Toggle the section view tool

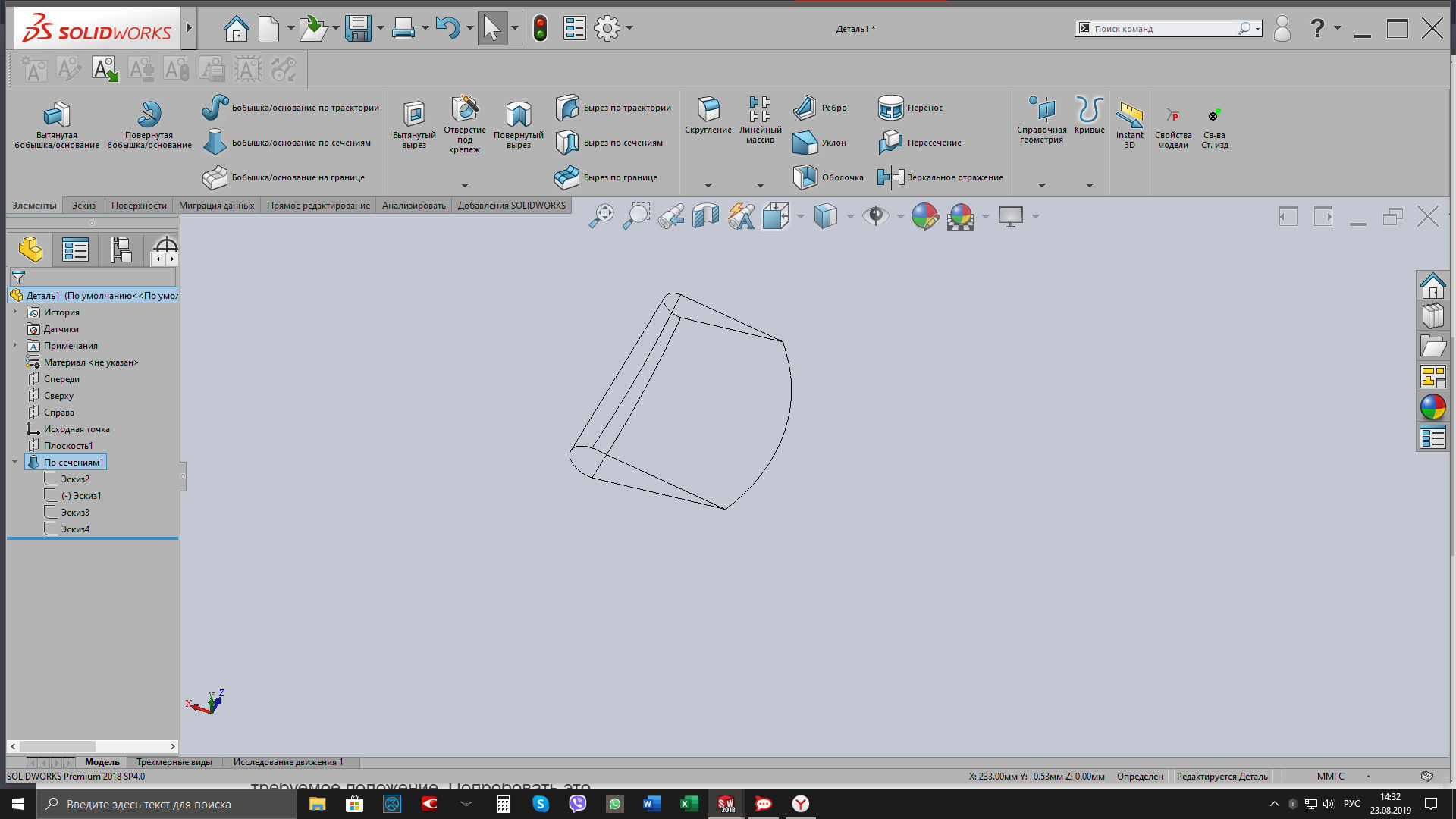click(705, 216)
